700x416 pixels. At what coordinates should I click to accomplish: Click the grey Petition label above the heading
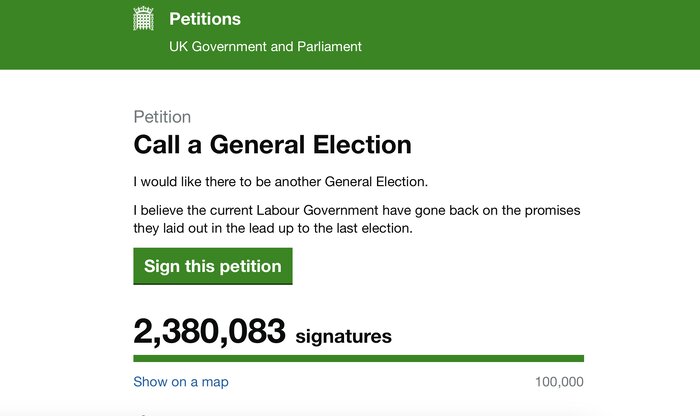point(162,116)
